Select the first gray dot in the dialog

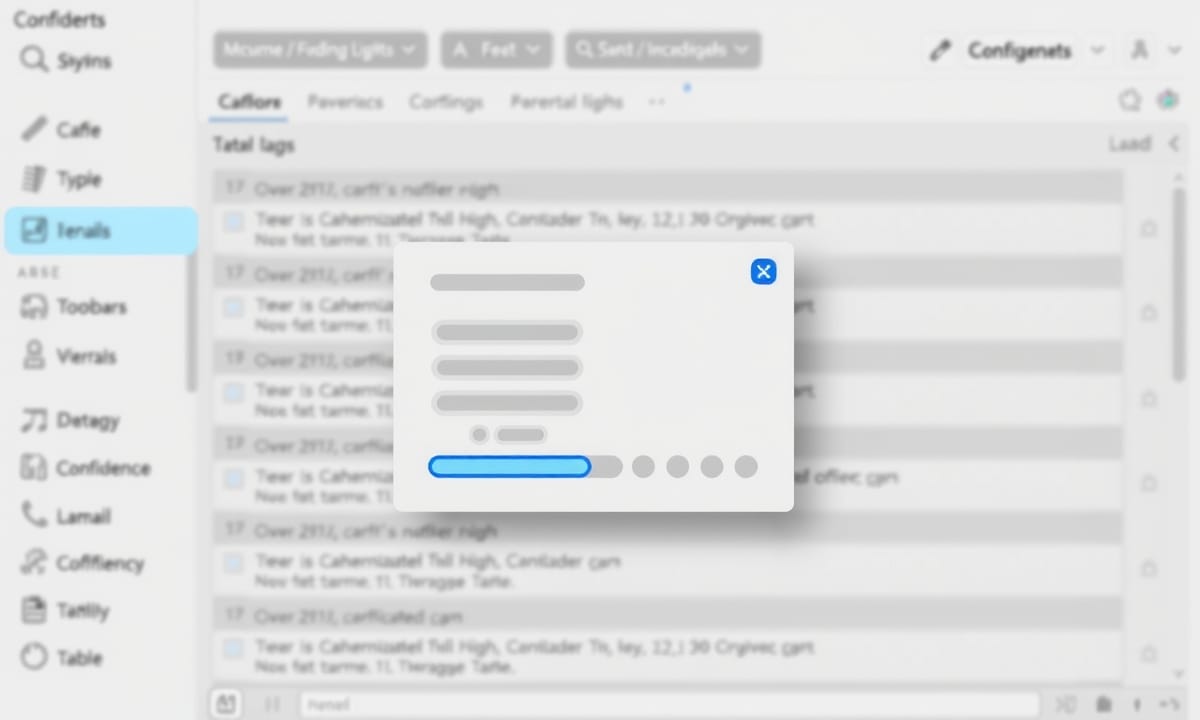tap(643, 467)
